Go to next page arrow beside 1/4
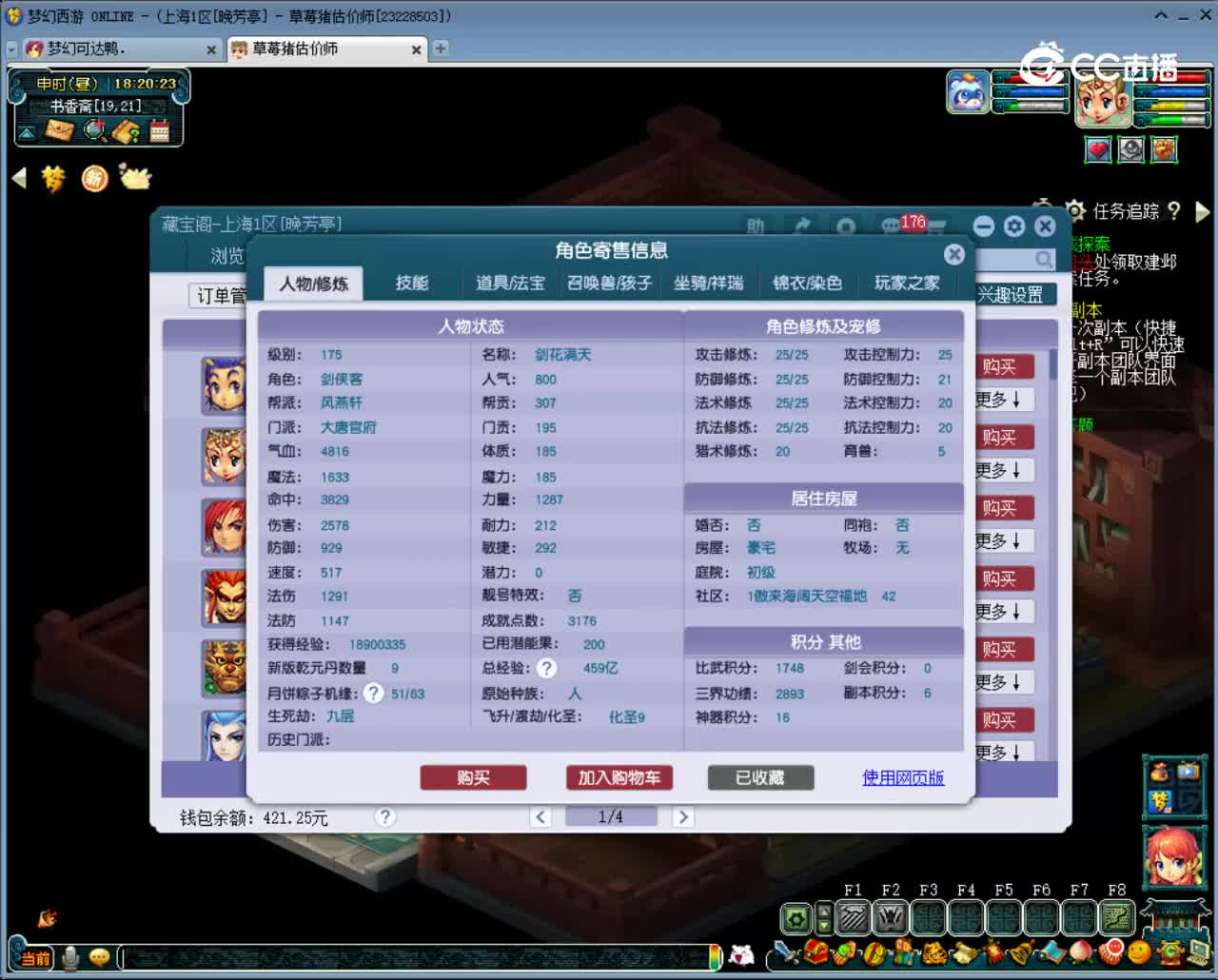1218x980 pixels. pos(682,817)
